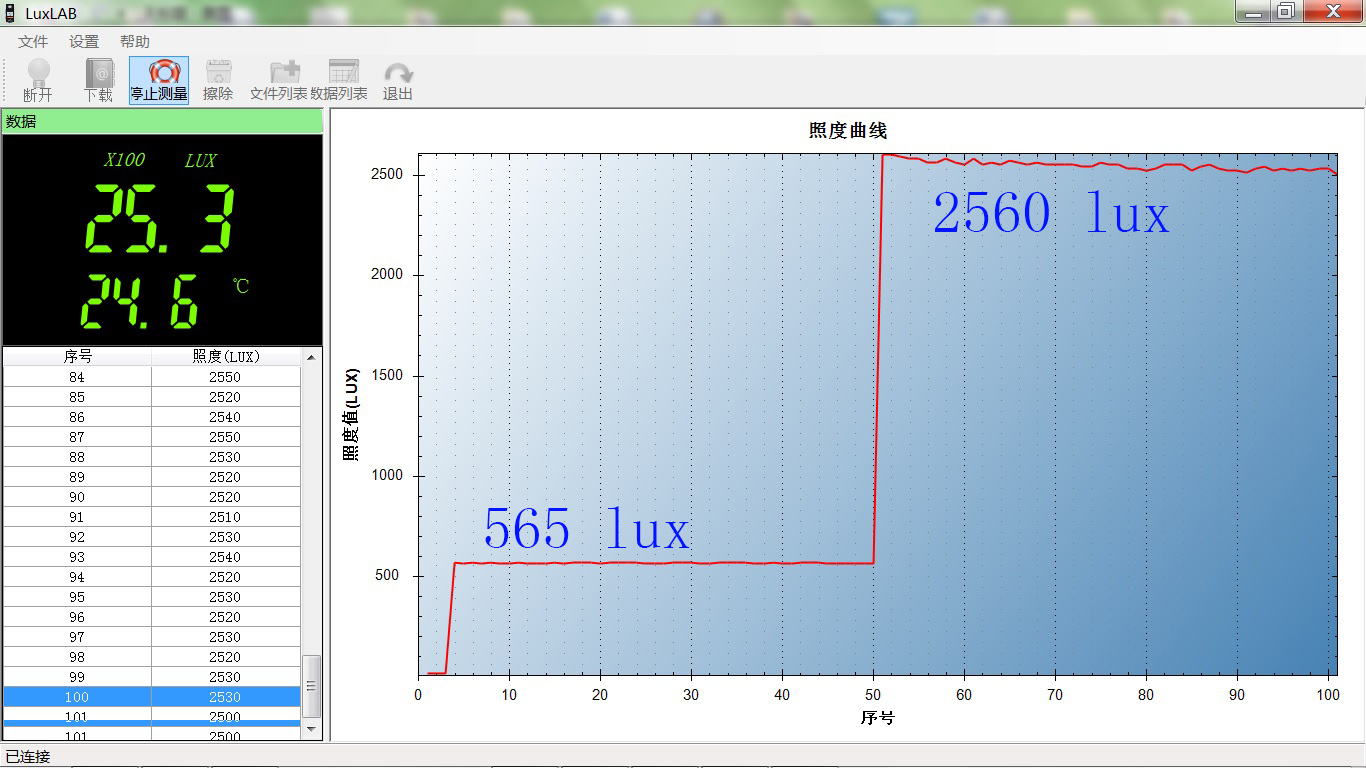Click the data table scrollbar thumb
Image resolution: width=1366 pixels, height=768 pixels.
[x=311, y=686]
